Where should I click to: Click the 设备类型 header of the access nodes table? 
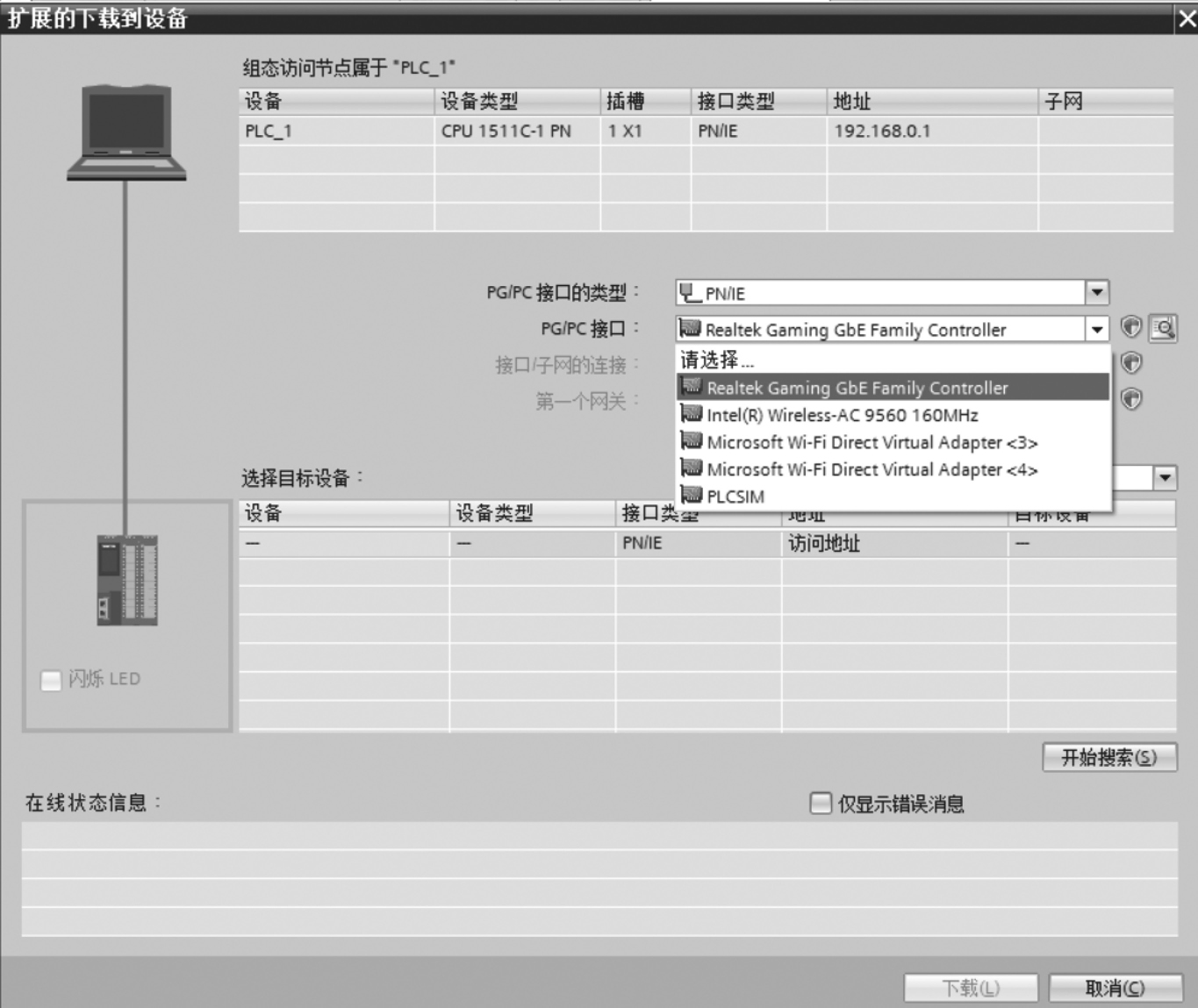pyautogui.click(x=517, y=102)
